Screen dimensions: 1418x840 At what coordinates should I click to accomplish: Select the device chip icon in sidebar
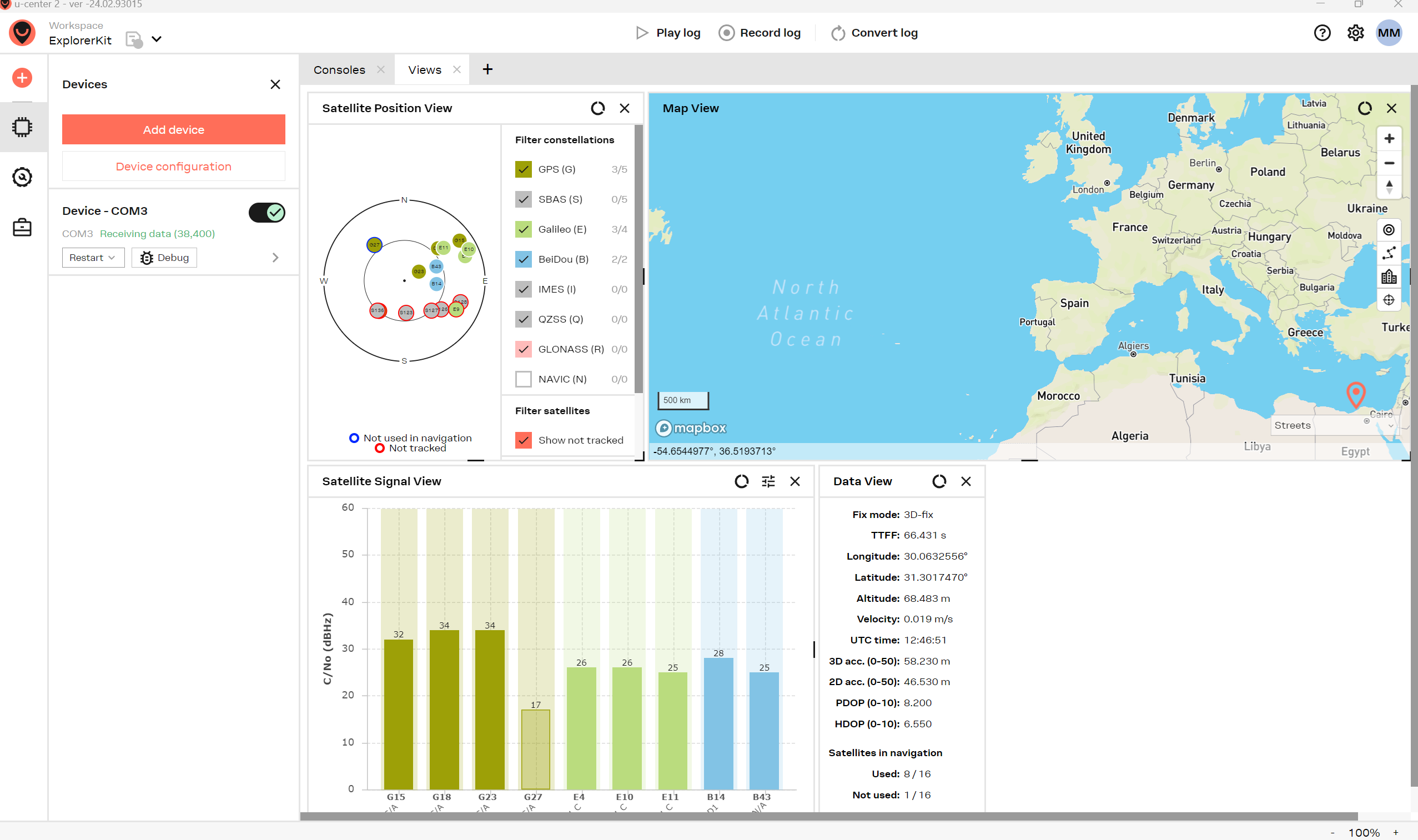click(x=22, y=127)
